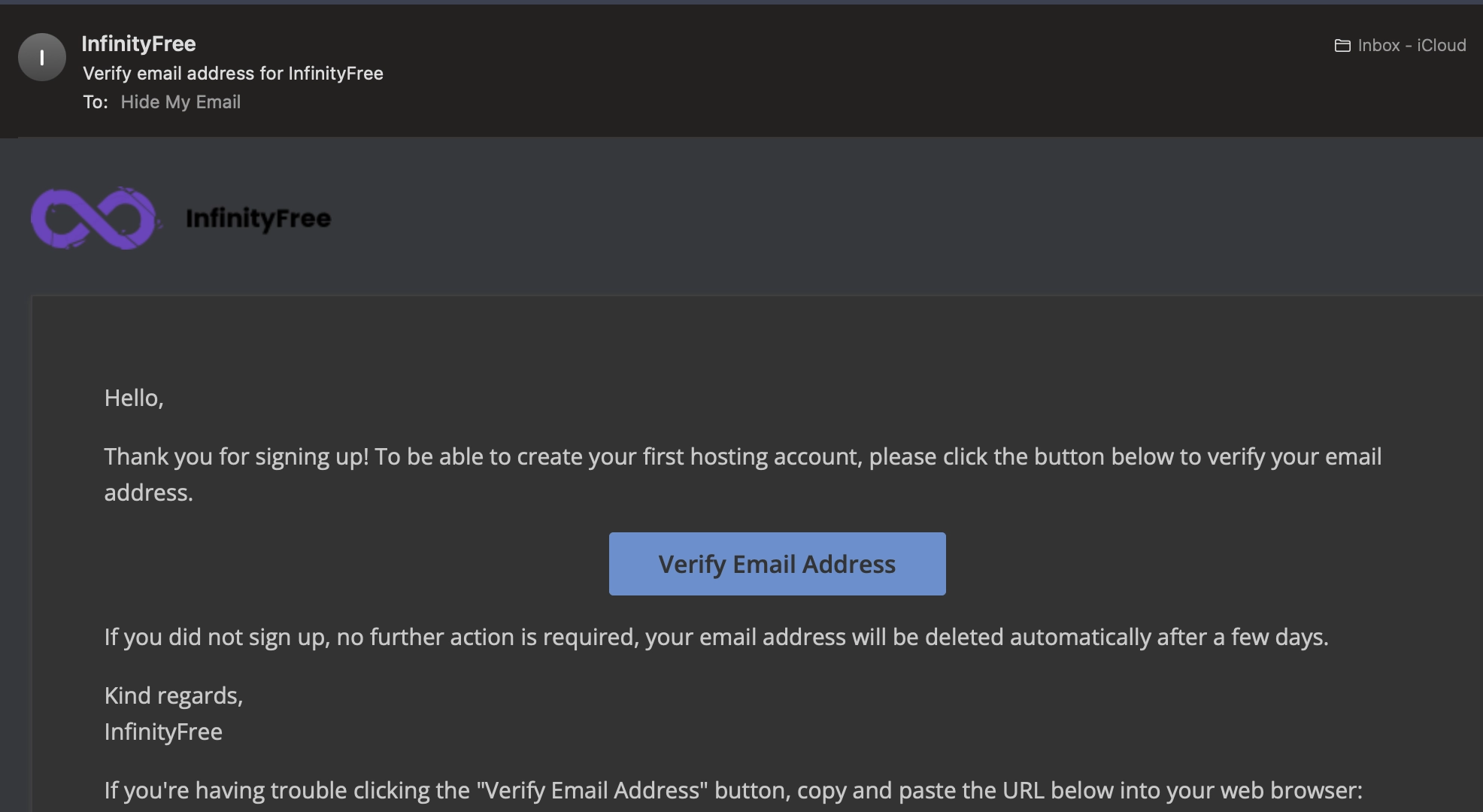
Task: Click the Hide My Email recipient
Action: [180, 102]
